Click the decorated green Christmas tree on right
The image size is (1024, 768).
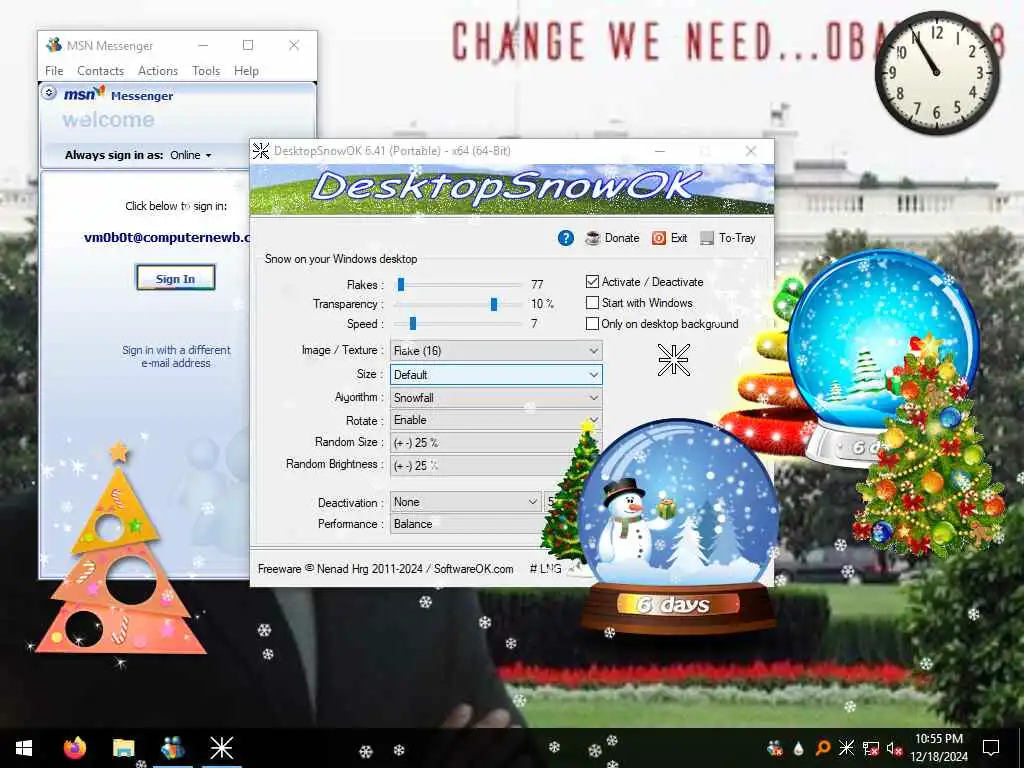[929, 447]
